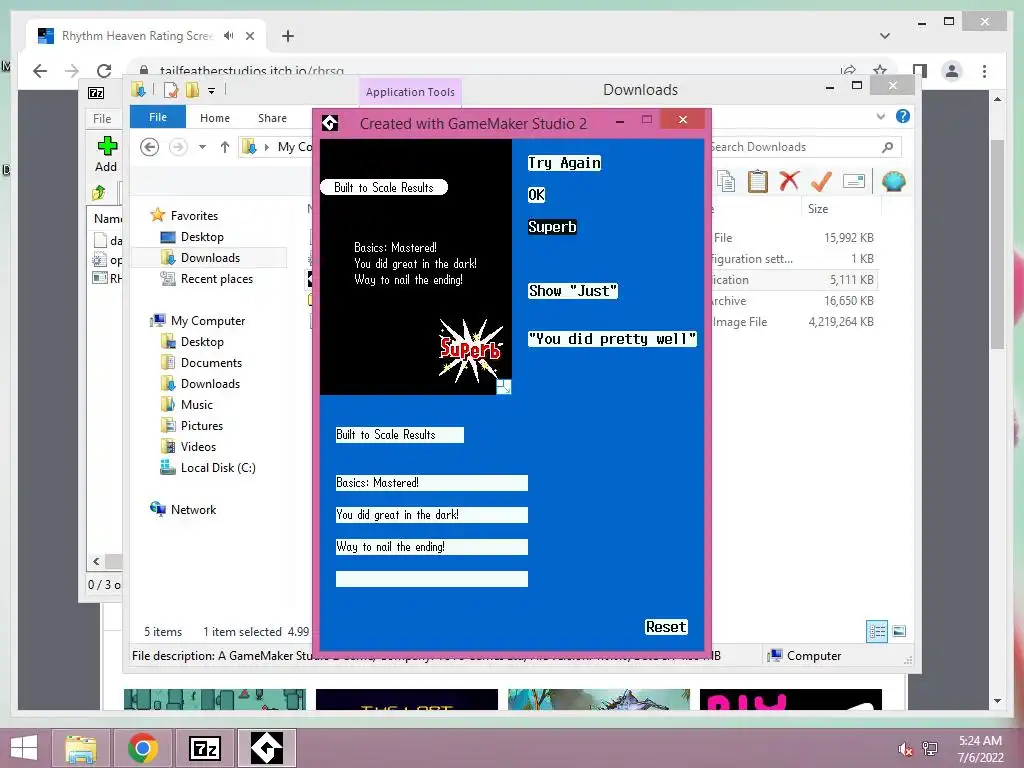
Task: Select Downloads under Favorites
Action: (x=210, y=257)
